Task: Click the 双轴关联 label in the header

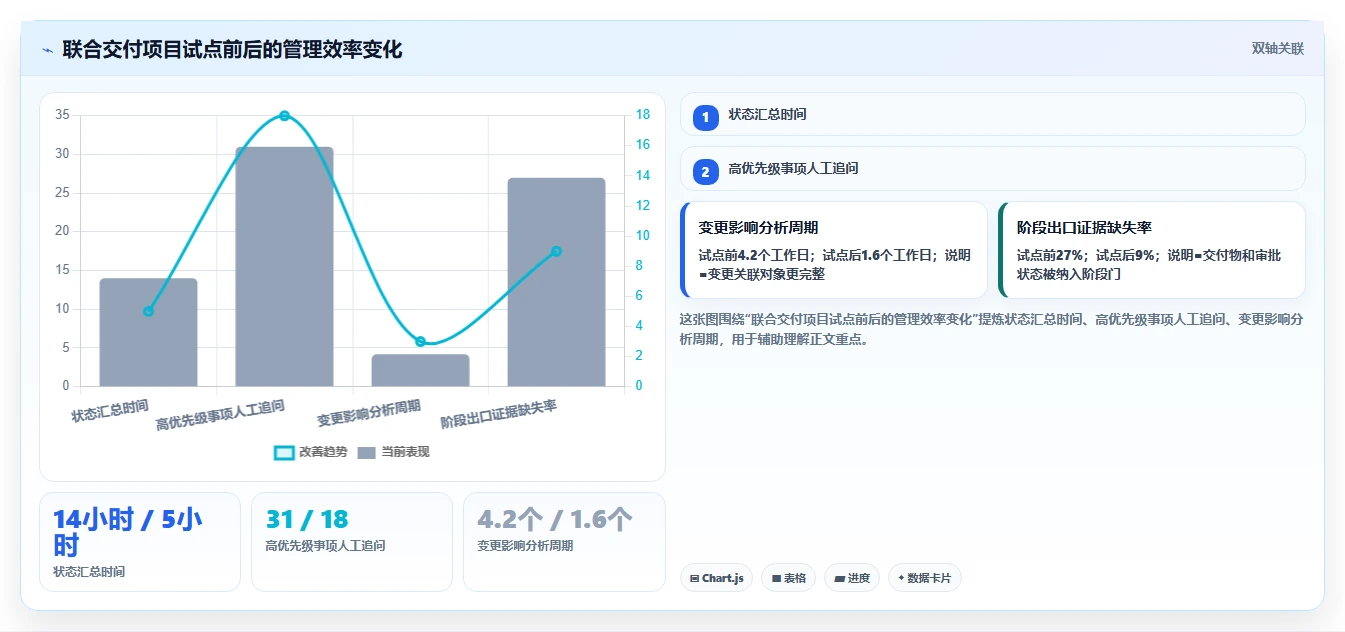Action: pos(1277,49)
